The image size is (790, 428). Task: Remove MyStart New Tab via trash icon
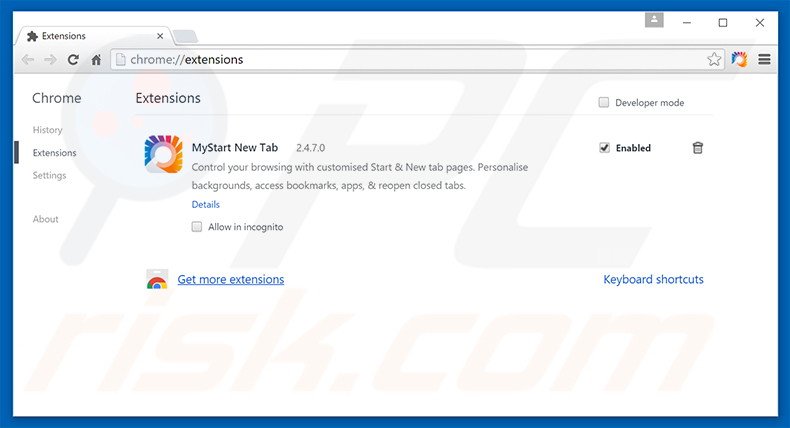click(697, 148)
